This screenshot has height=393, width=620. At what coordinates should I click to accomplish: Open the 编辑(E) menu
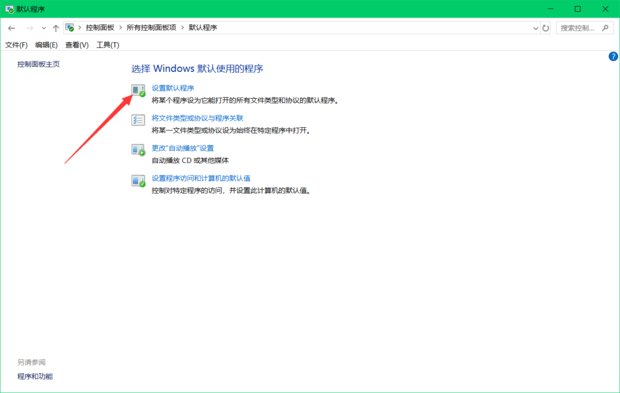46,45
